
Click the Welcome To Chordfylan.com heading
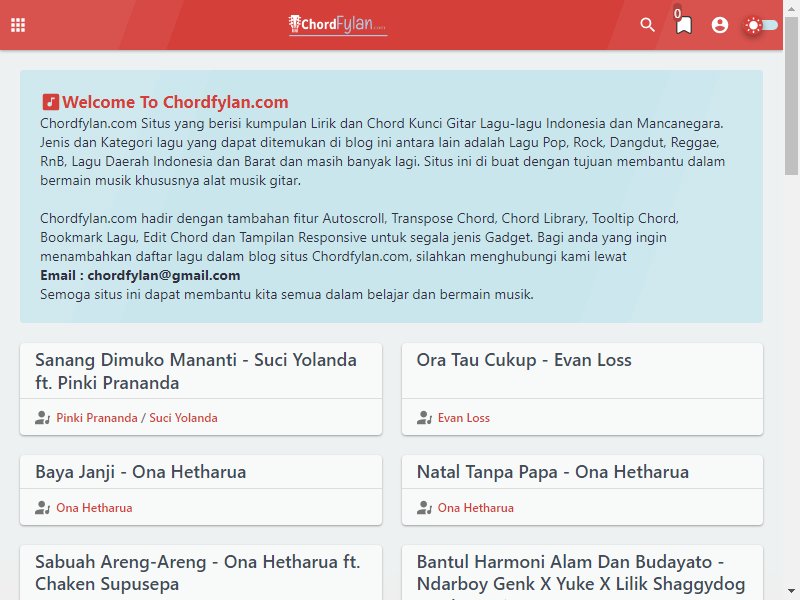[x=175, y=102]
